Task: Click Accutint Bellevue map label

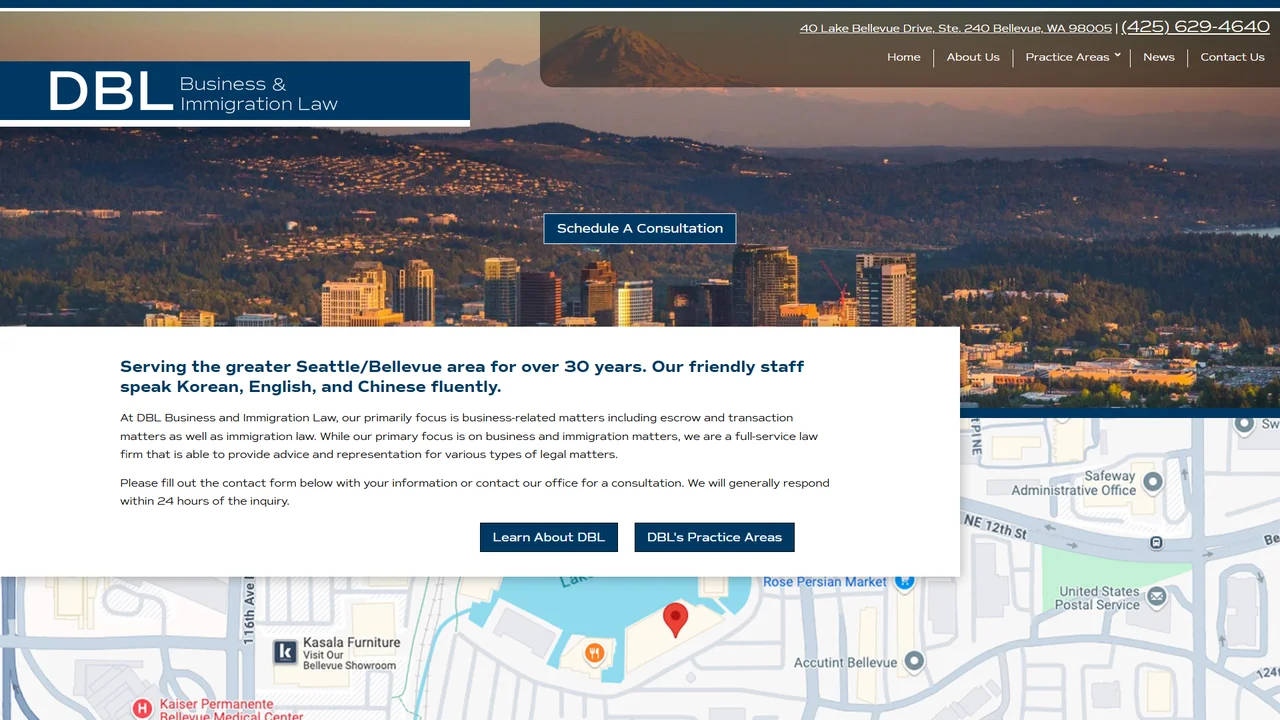Action: [846, 663]
